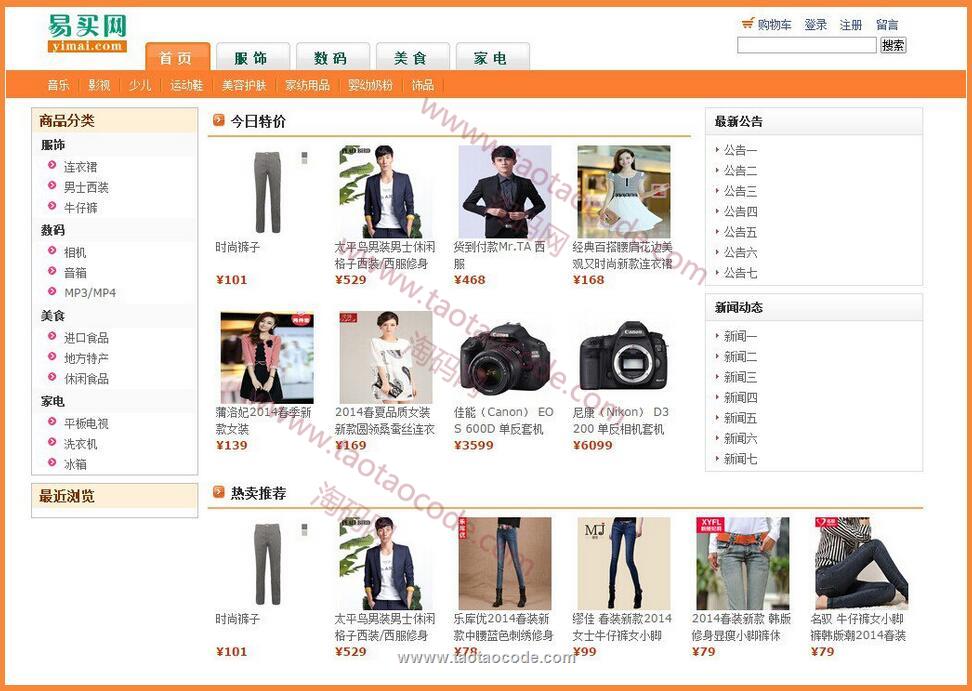Click the search text input field
The height and width of the screenshot is (691, 972).
[806, 45]
